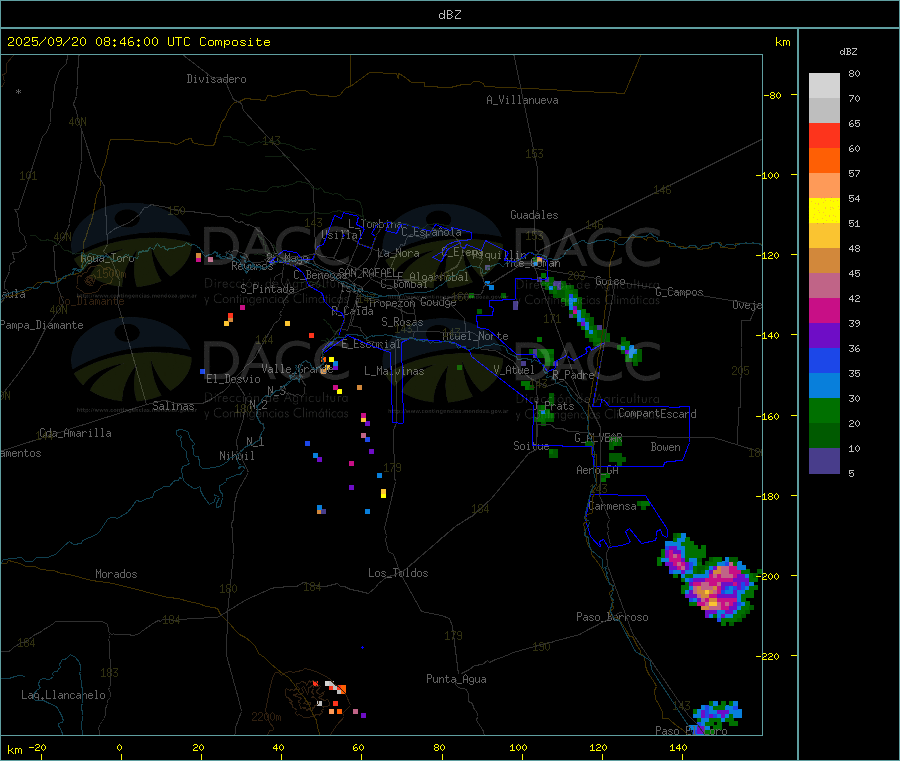Click the 80 dBZ white legend swatch
Image resolution: width=900 pixels, height=761 pixels.
(824, 86)
